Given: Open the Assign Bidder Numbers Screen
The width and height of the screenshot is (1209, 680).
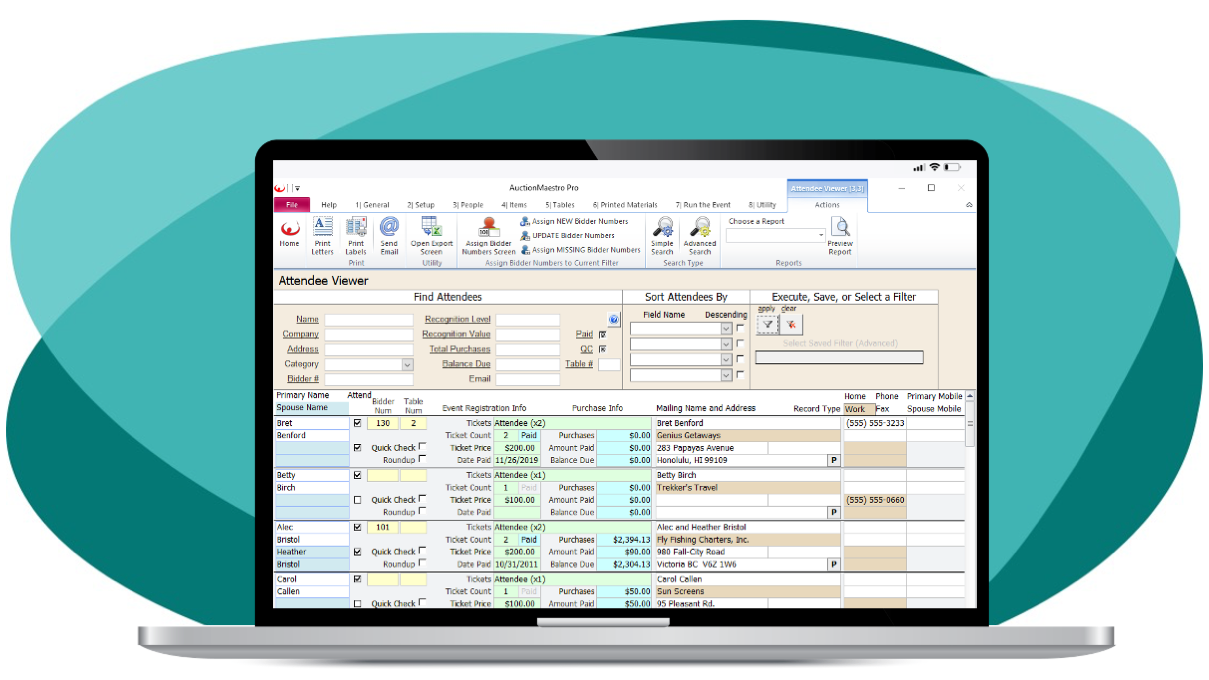Looking at the screenshot, I should tap(489, 233).
